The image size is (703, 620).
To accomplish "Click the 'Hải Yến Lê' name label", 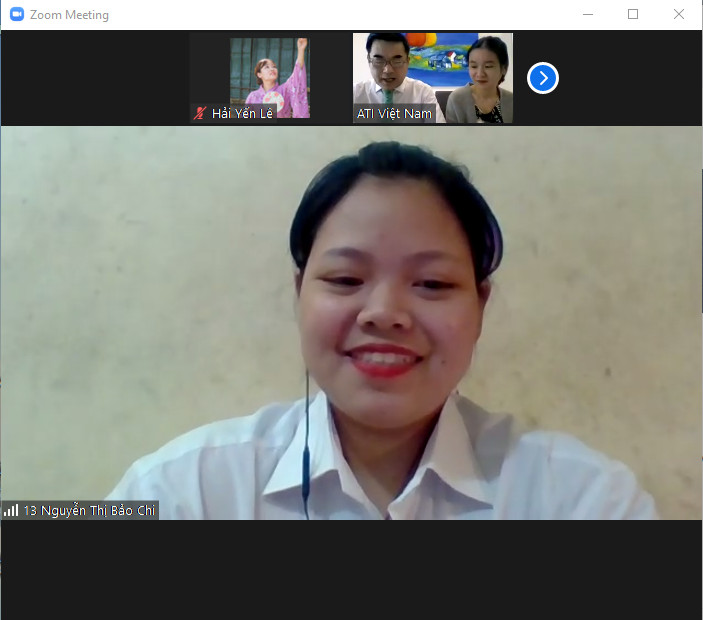I will point(242,113).
